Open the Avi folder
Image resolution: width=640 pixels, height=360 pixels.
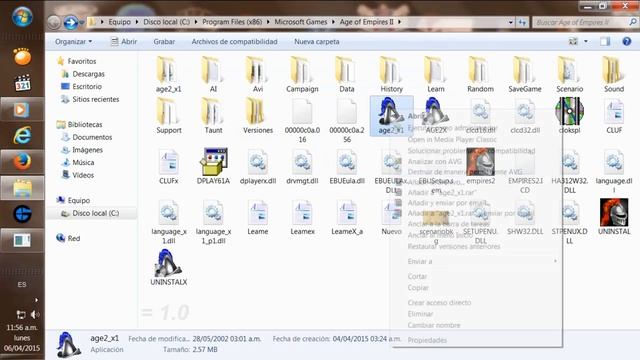258,74
